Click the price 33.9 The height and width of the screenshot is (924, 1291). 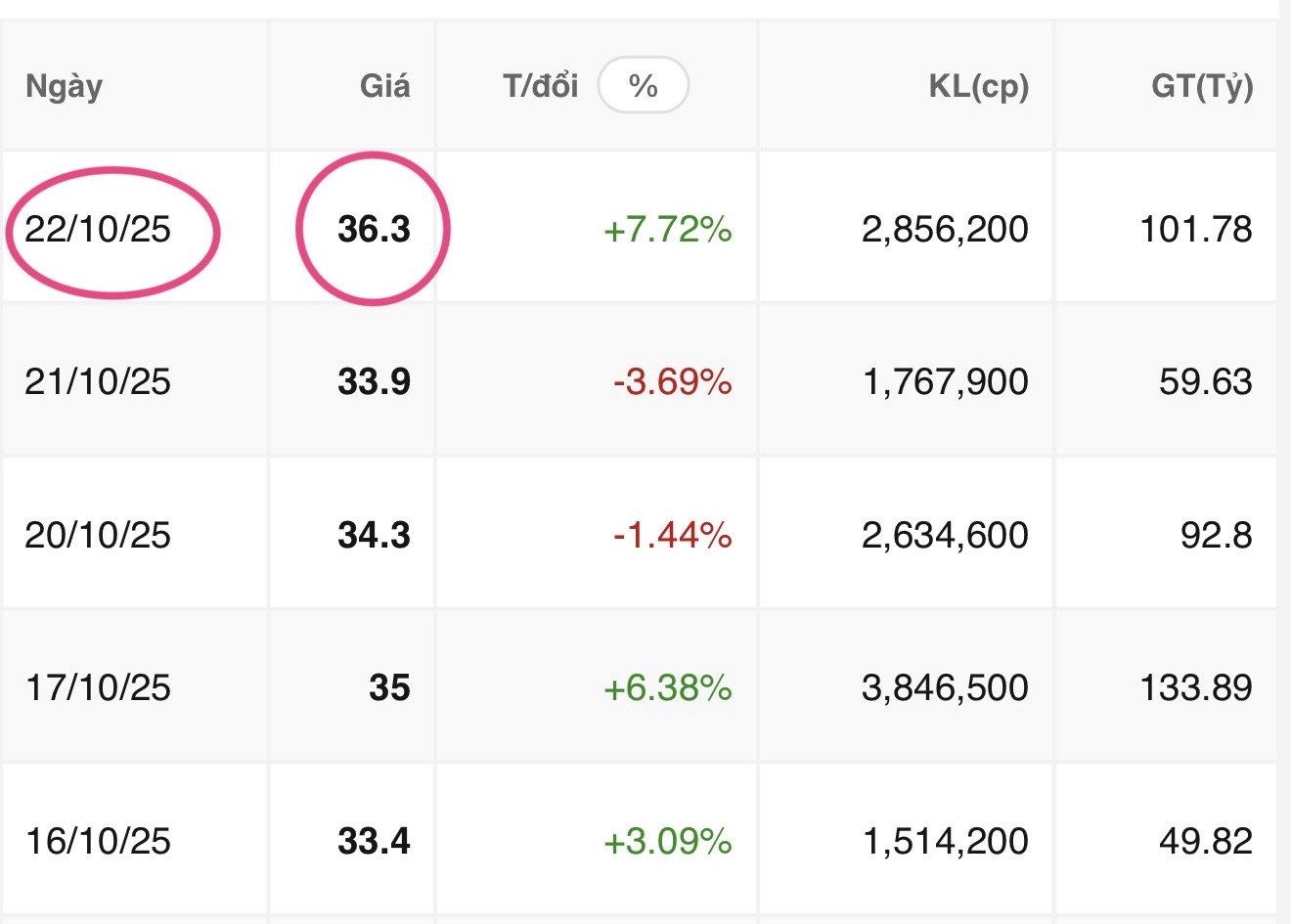375,381
